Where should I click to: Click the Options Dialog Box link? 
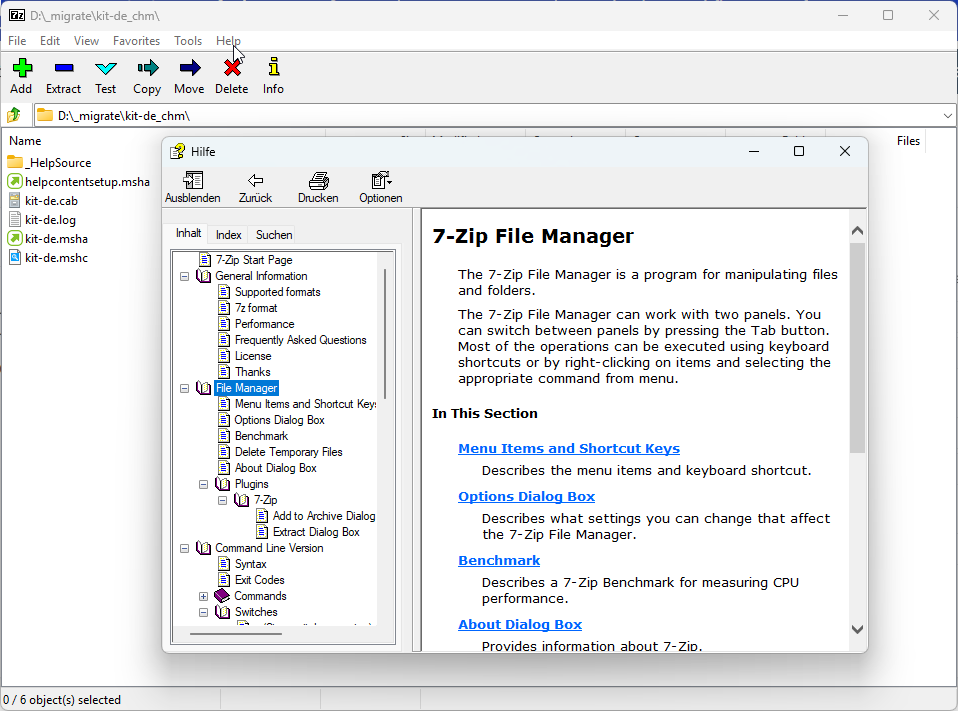tap(526, 496)
